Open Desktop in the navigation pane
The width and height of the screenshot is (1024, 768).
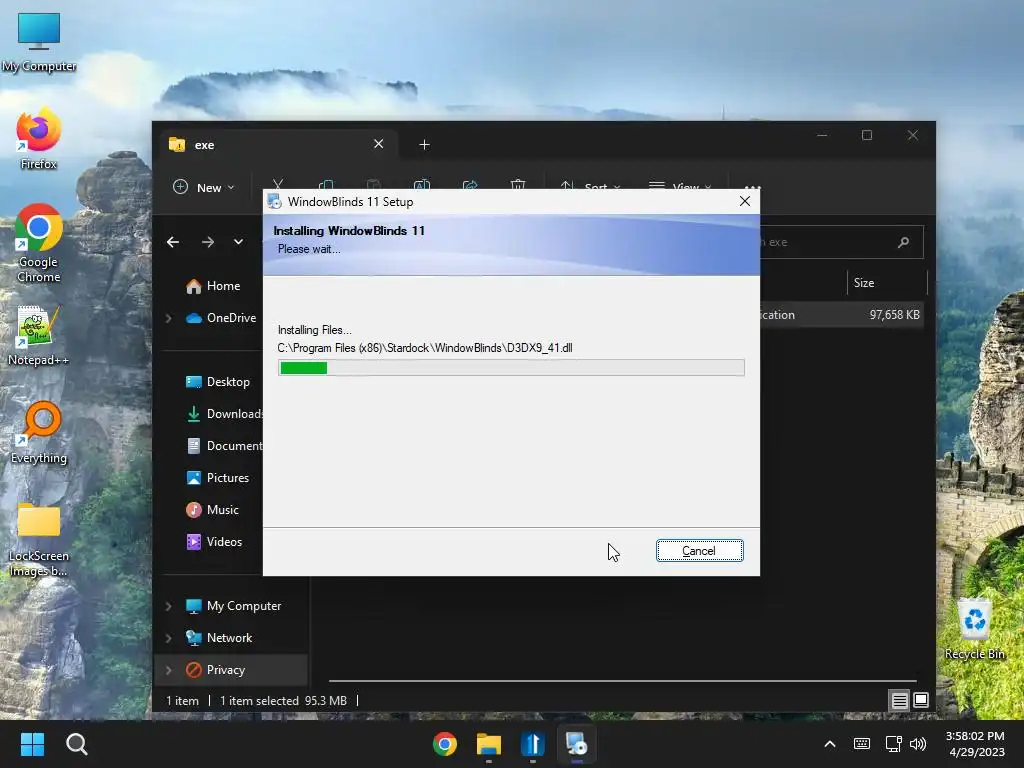(219, 382)
